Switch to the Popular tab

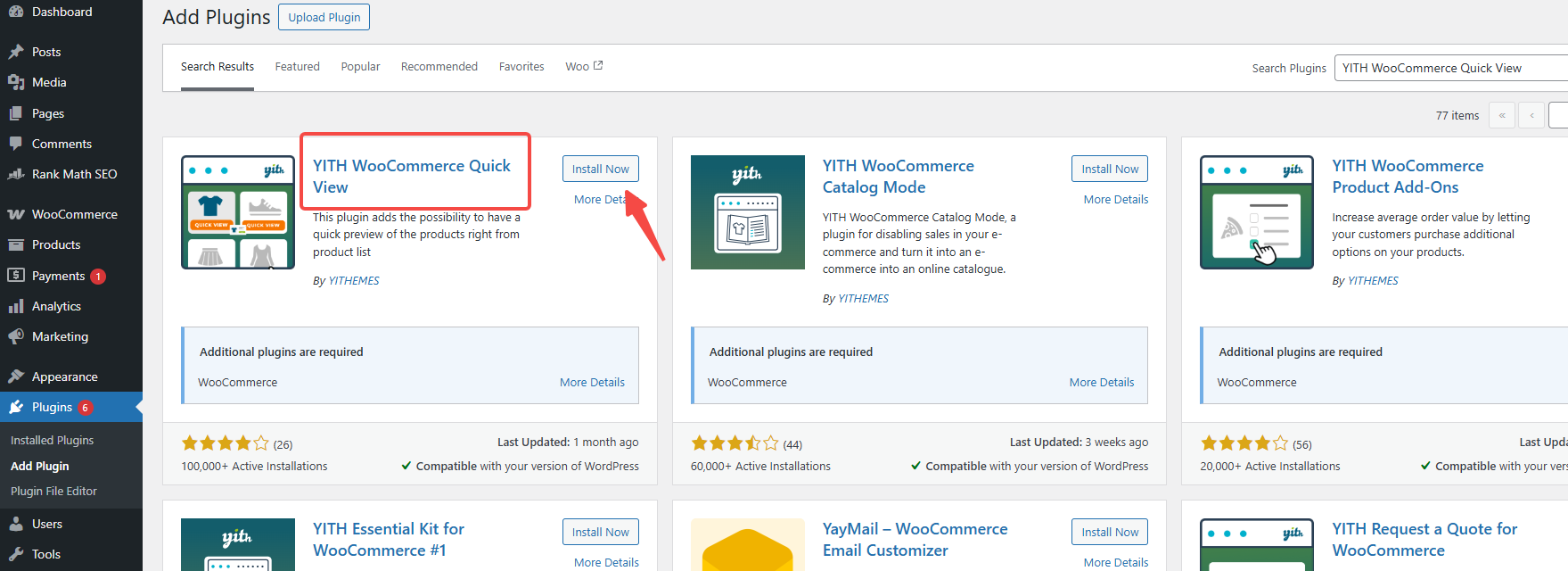360,67
